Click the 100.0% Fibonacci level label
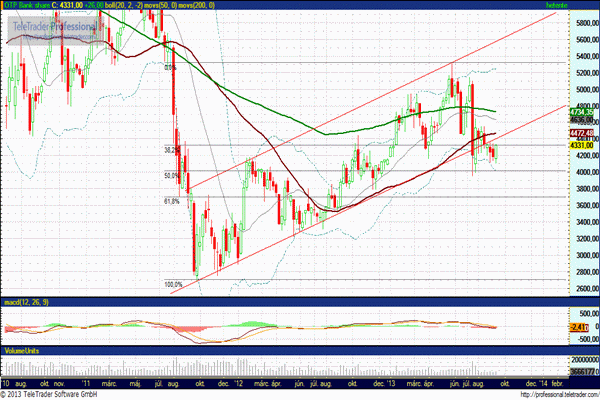The image size is (600, 400). point(172,283)
